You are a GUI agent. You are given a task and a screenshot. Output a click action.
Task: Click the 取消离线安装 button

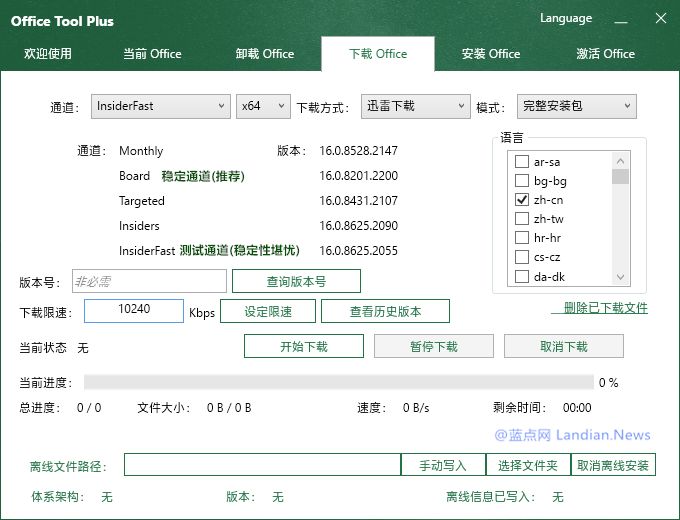[613, 464]
